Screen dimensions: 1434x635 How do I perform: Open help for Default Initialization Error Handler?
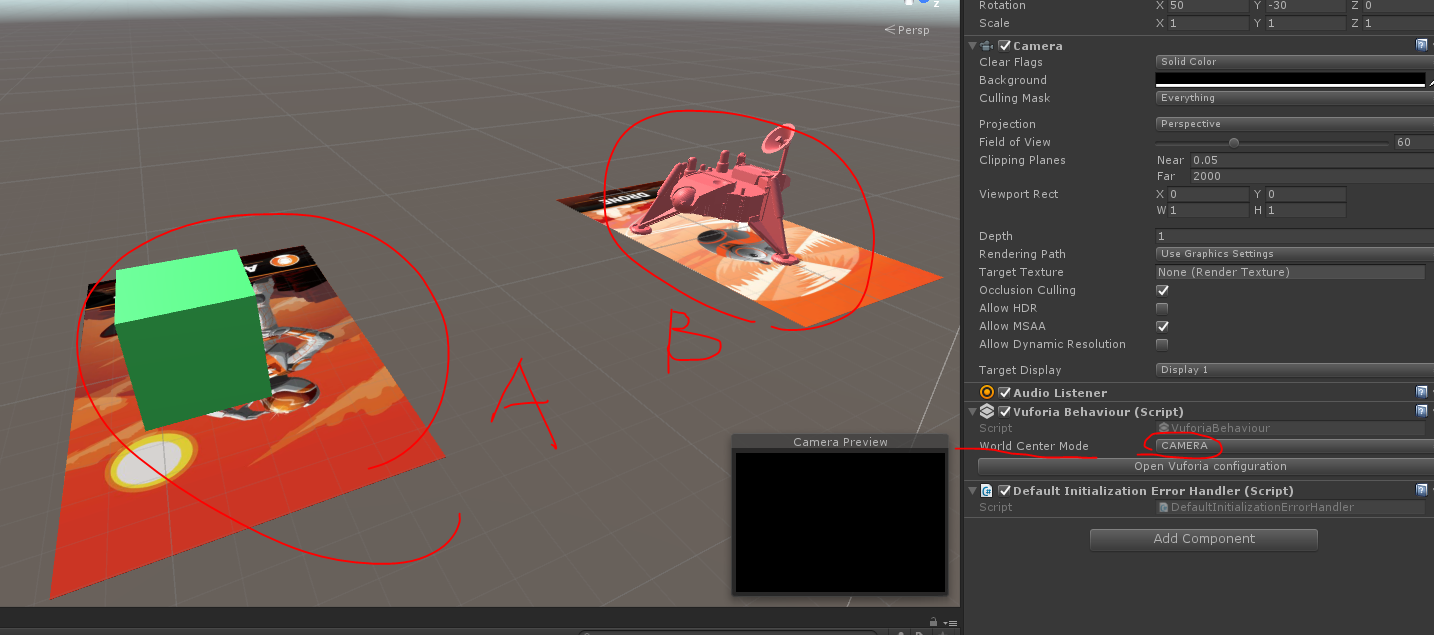[1421, 490]
